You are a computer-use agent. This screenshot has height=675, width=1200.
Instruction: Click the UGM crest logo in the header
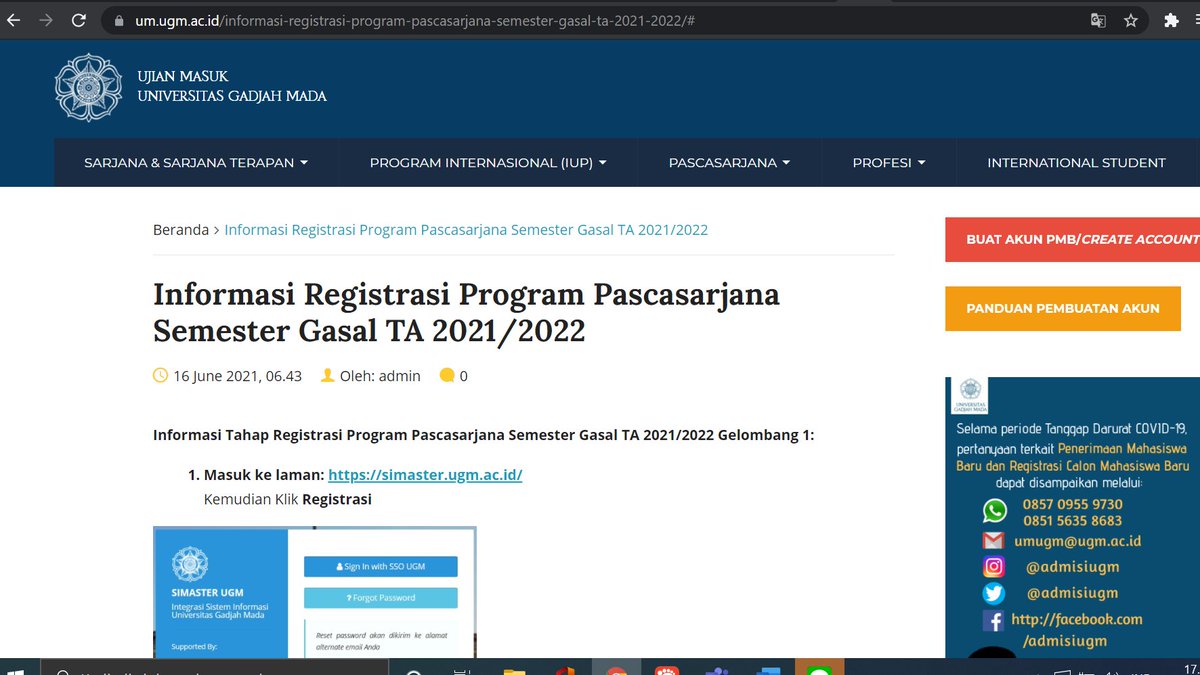point(88,87)
